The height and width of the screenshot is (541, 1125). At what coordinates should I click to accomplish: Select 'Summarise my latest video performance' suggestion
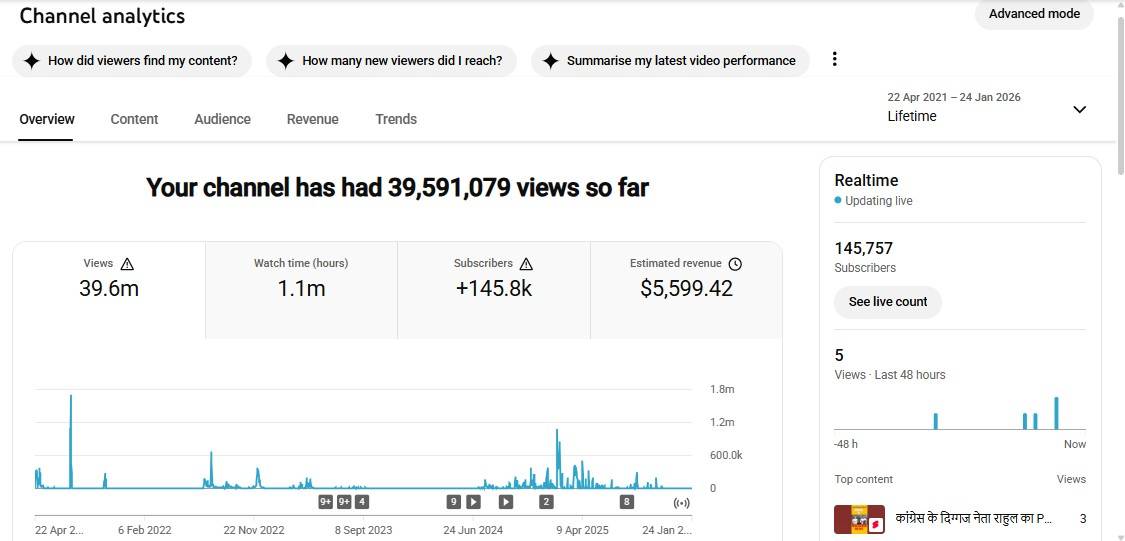point(668,61)
